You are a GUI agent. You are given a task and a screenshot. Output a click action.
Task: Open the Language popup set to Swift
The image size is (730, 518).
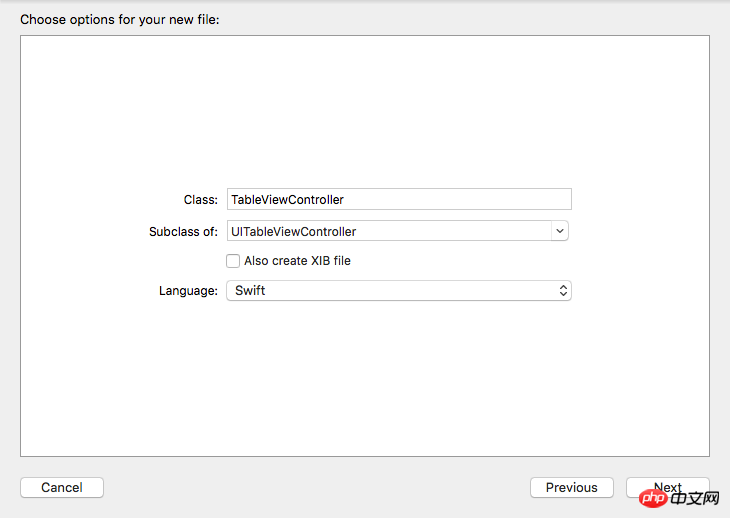point(399,290)
